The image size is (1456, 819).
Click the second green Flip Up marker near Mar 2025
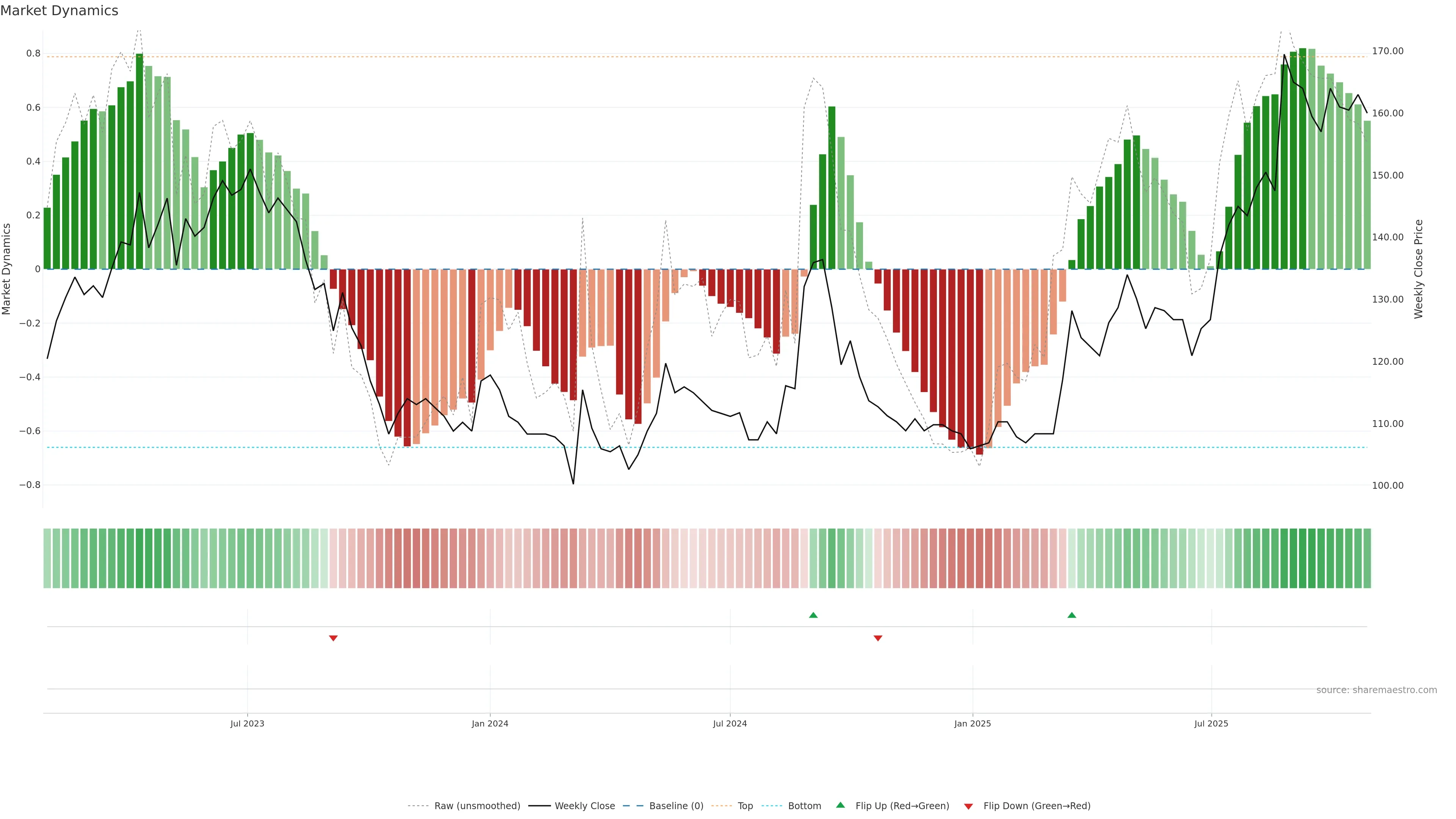[1071, 615]
